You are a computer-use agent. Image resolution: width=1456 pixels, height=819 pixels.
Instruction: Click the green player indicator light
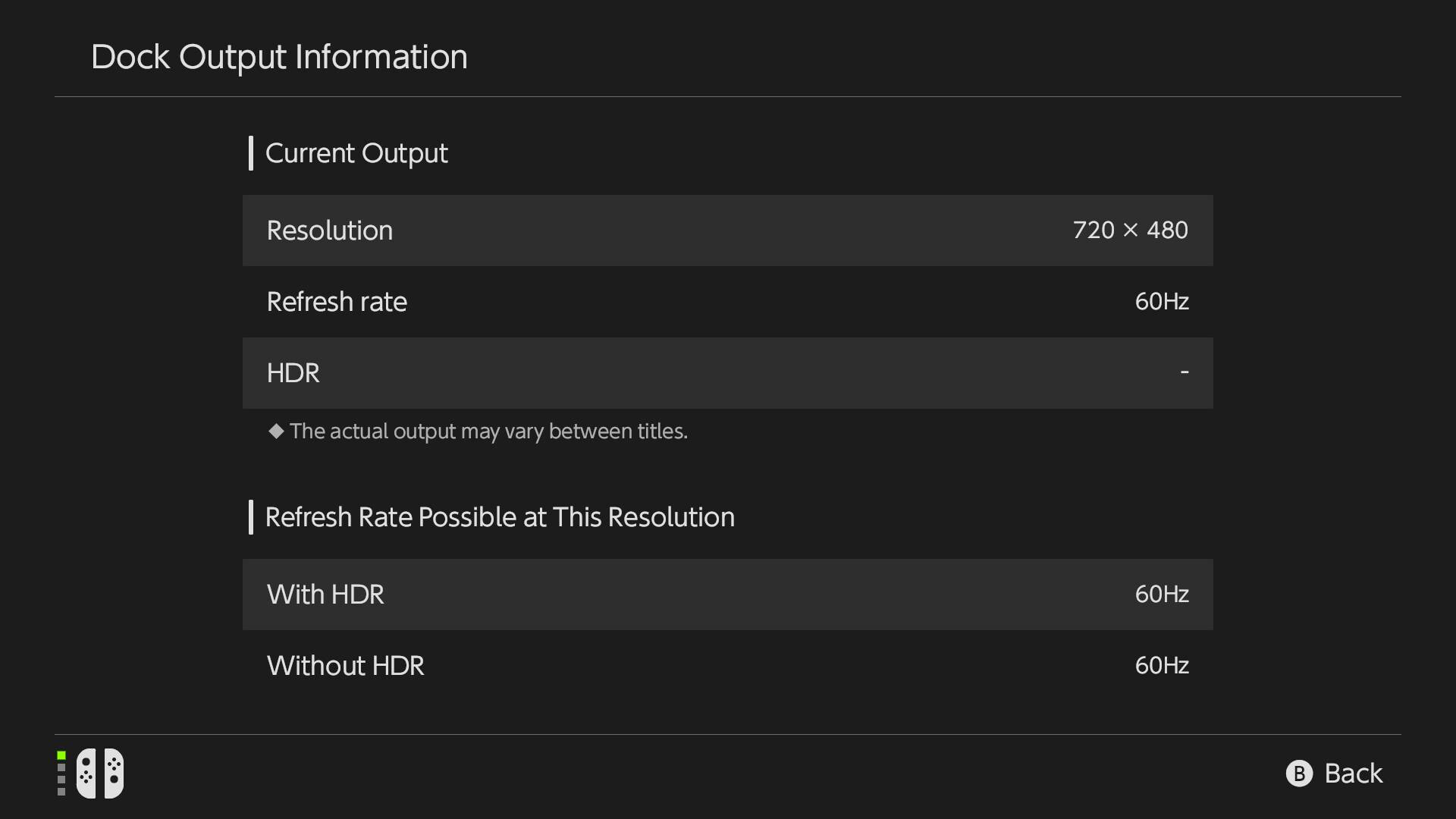(61, 755)
